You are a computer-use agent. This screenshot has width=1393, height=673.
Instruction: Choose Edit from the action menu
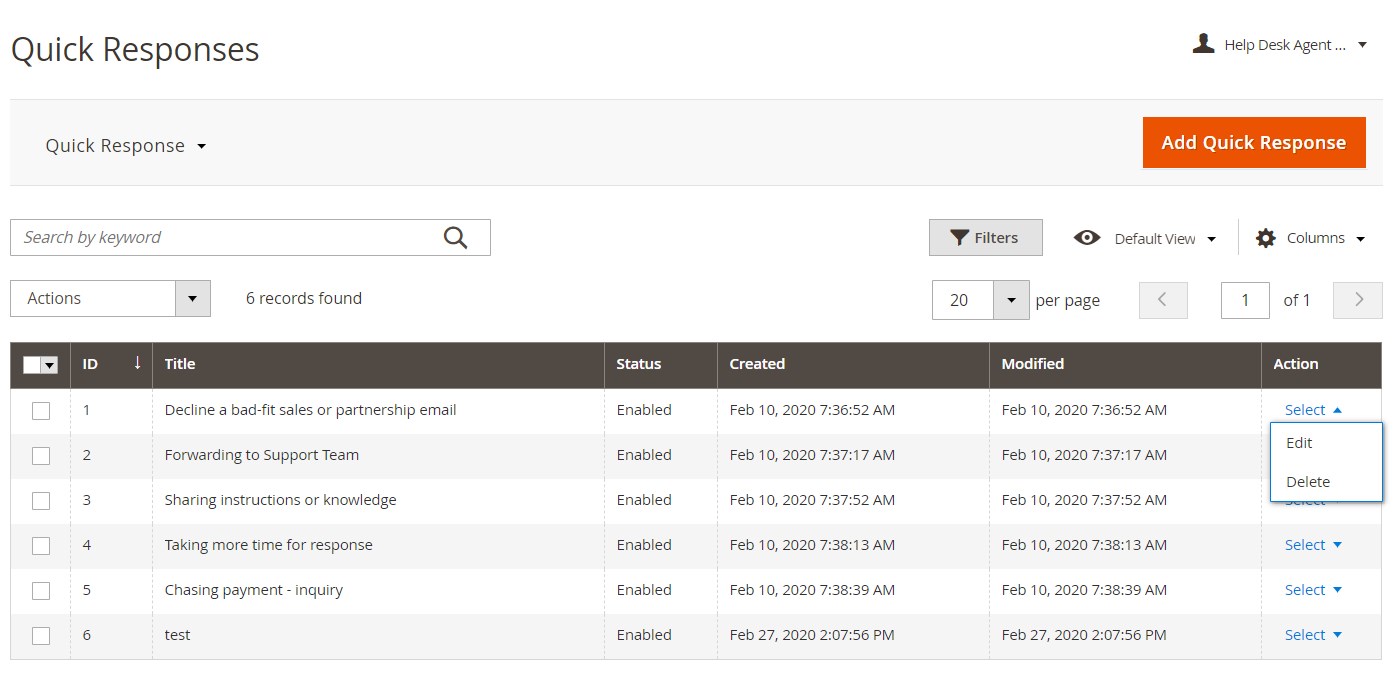click(x=1326, y=443)
